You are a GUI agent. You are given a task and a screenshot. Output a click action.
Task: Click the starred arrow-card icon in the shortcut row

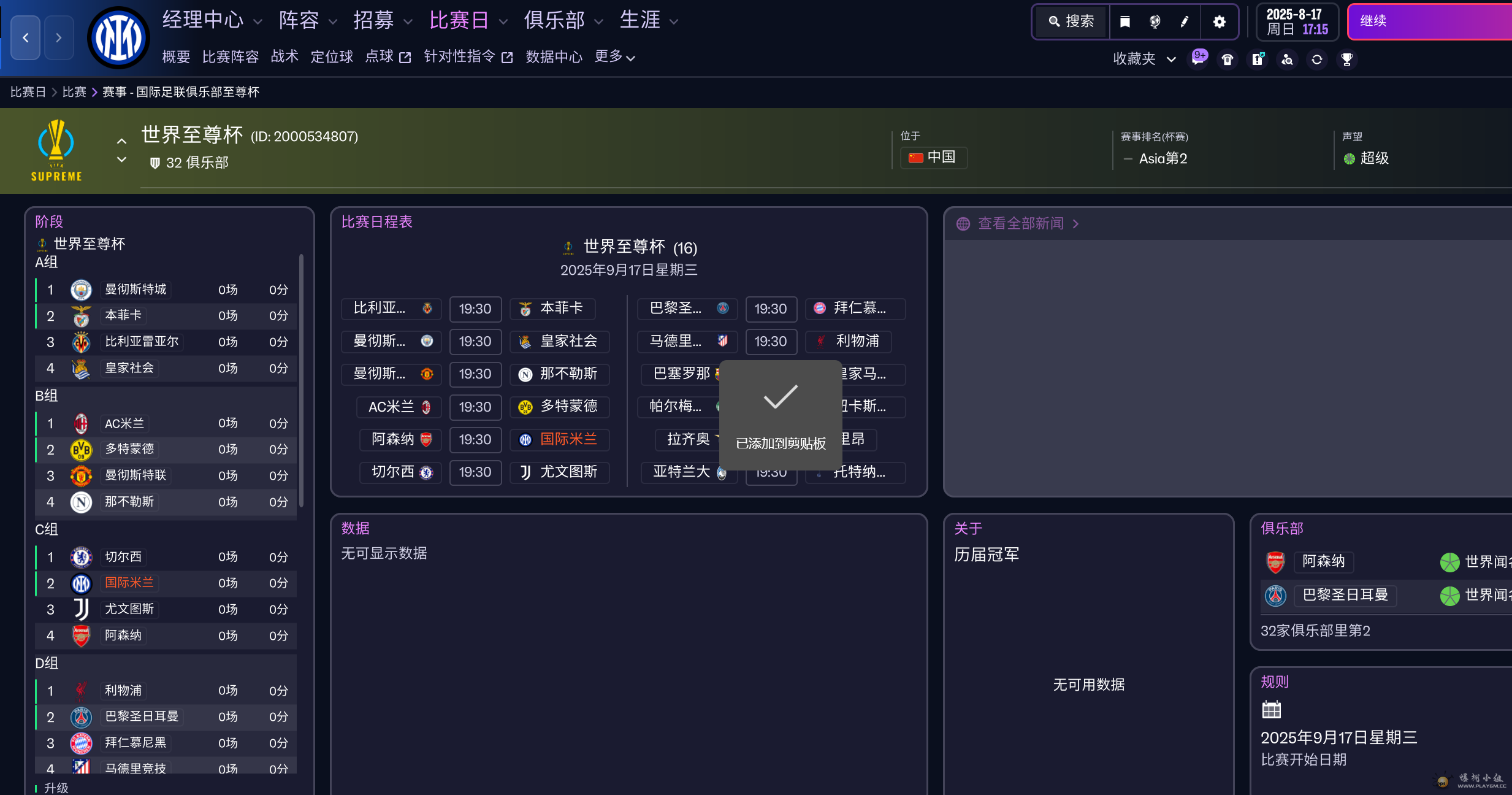(1258, 60)
